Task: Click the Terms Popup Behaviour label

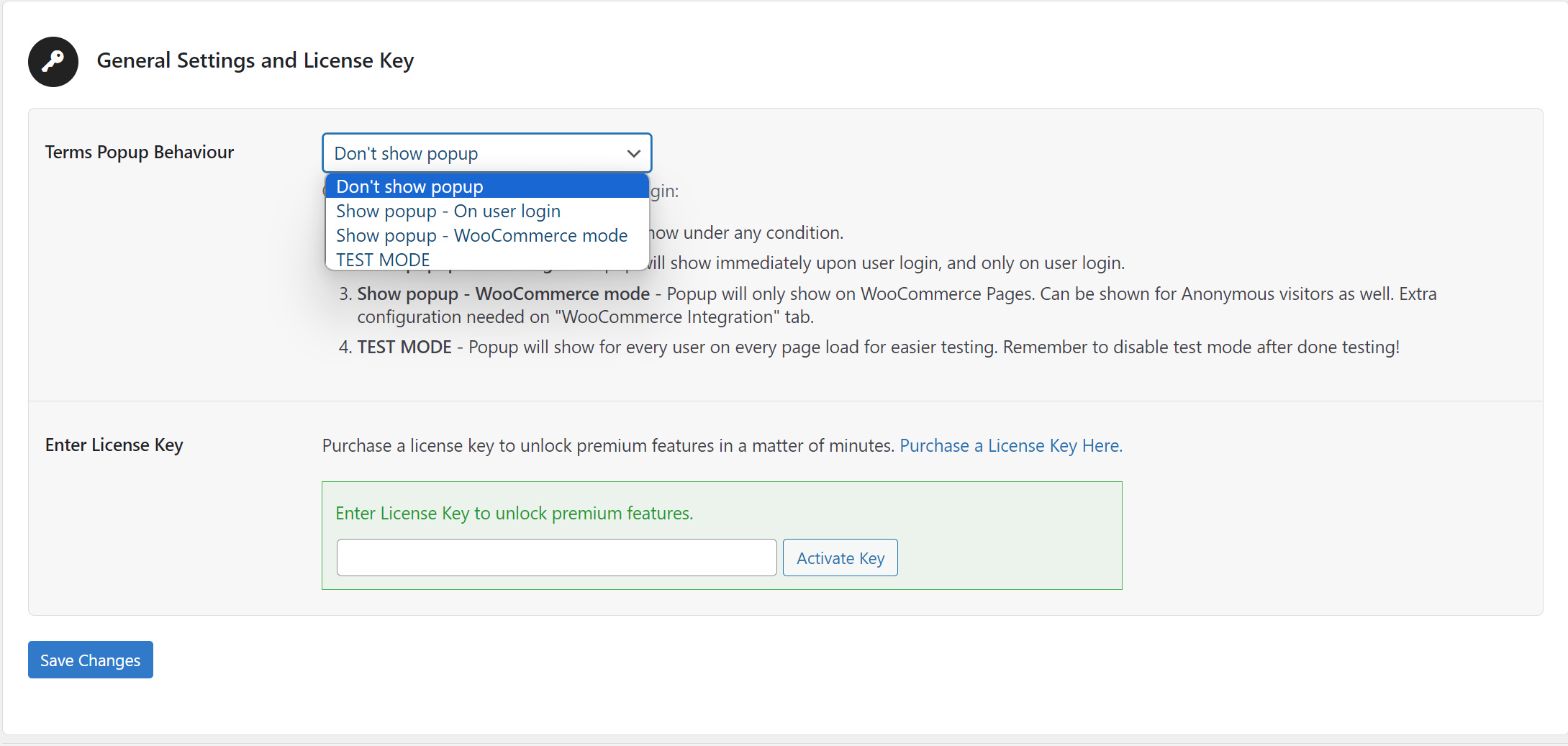Action: pos(140,152)
